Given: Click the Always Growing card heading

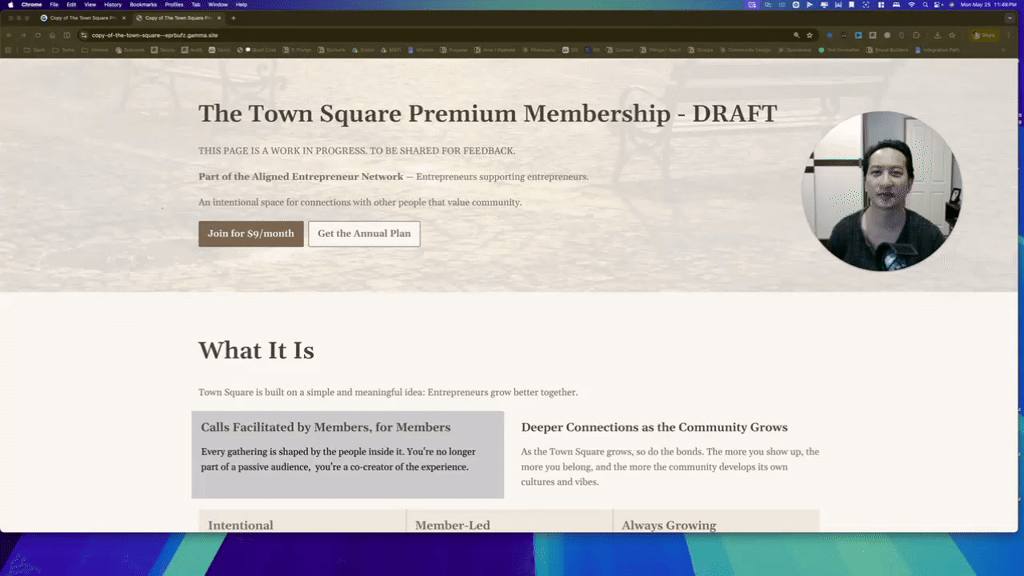Looking at the screenshot, I should tap(669, 525).
